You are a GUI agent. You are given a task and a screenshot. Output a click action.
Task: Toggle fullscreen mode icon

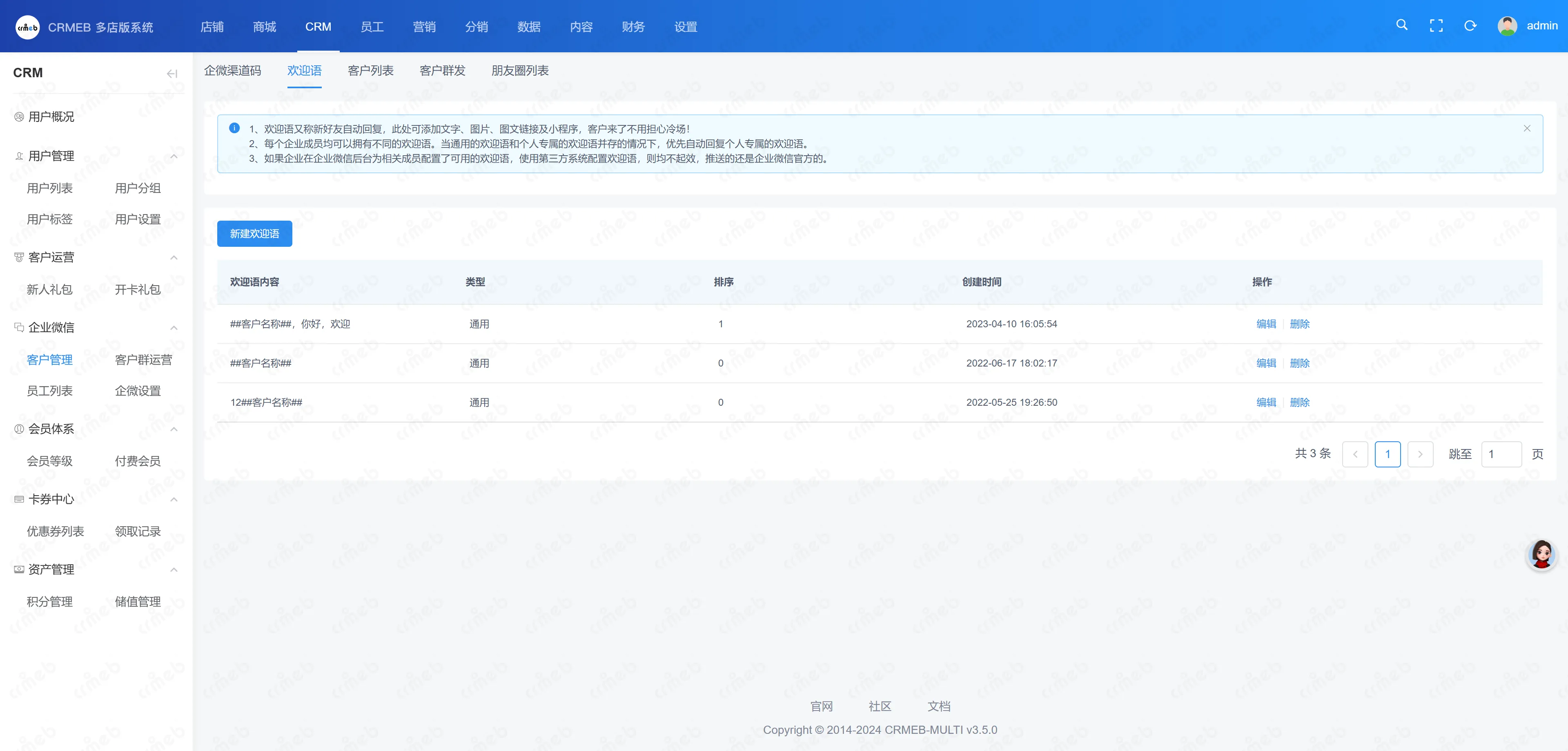pos(1436,26)
